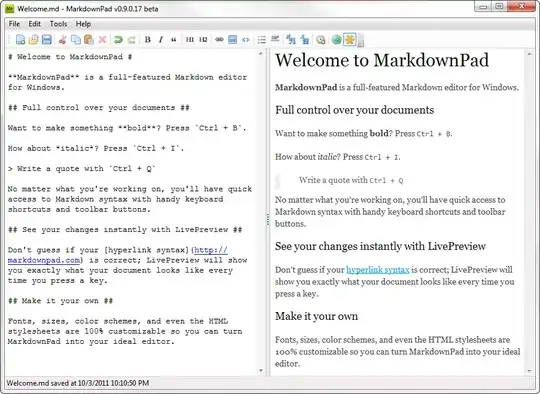
Task: Insert code using the angle brackets icon
Action: [246, 40]
